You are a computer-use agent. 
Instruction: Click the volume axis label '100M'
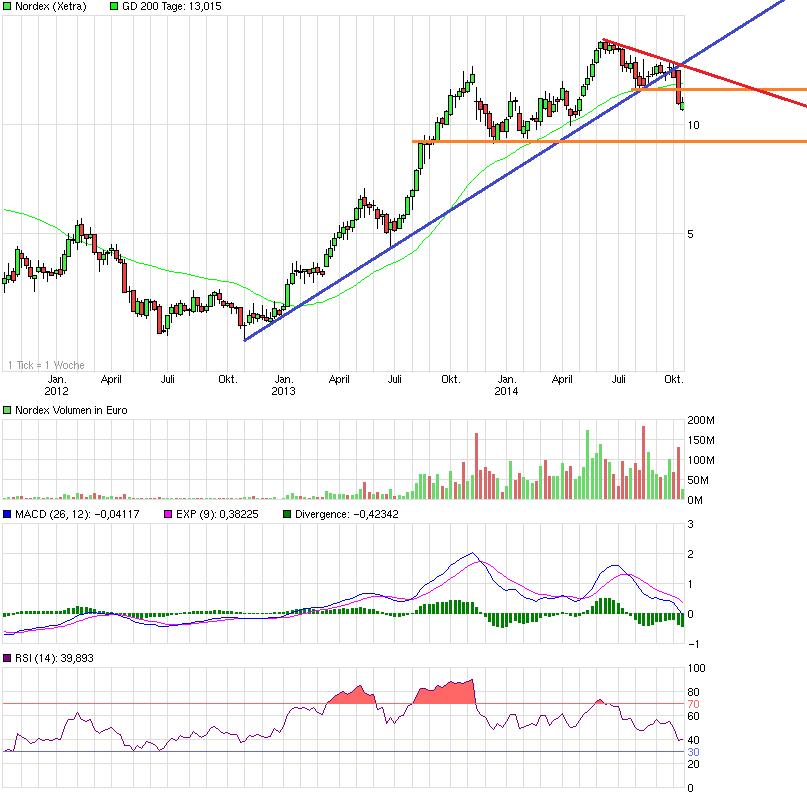pyautogui.click(x=701, y=461)
